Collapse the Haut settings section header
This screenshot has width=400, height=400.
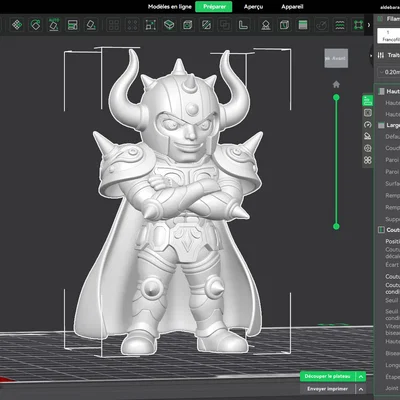pyautogui.click(x=388, y=91)
